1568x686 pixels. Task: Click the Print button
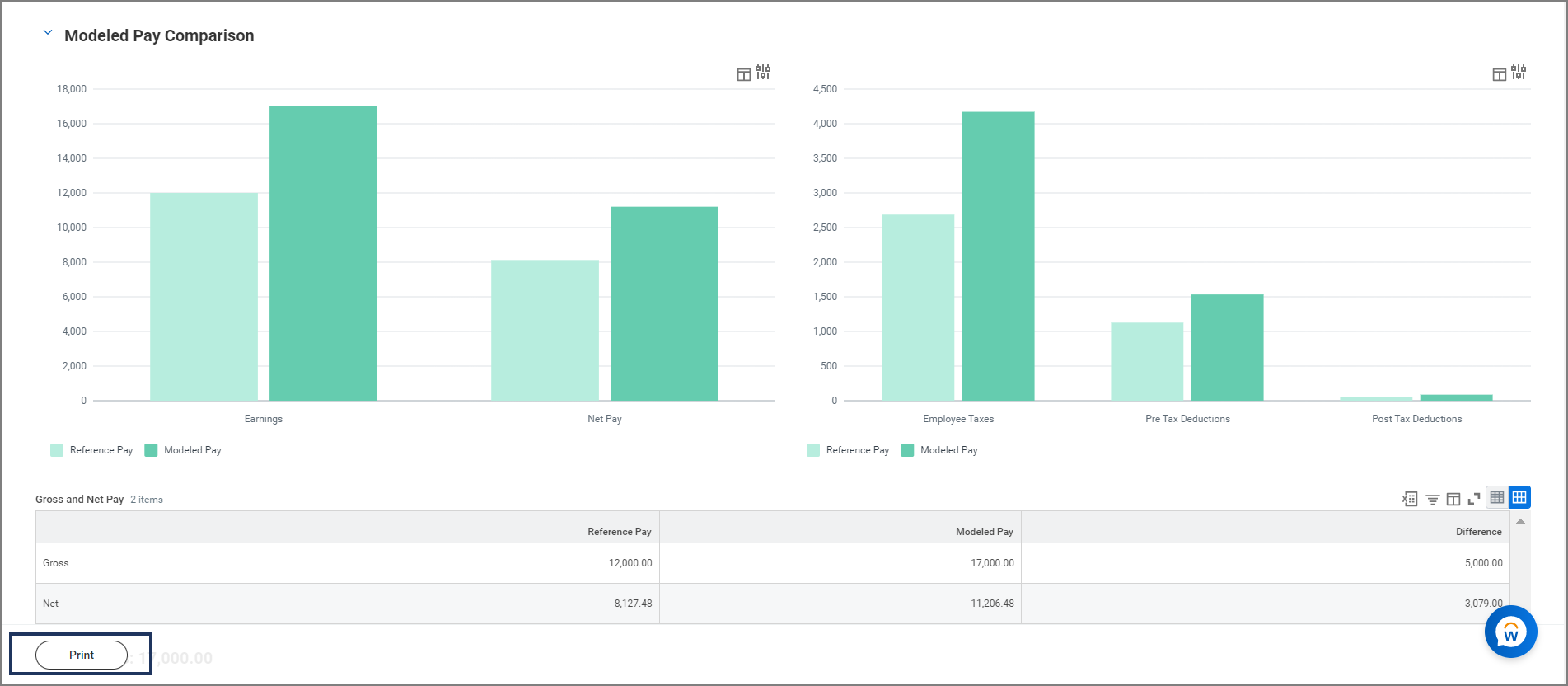pos(82,655)
